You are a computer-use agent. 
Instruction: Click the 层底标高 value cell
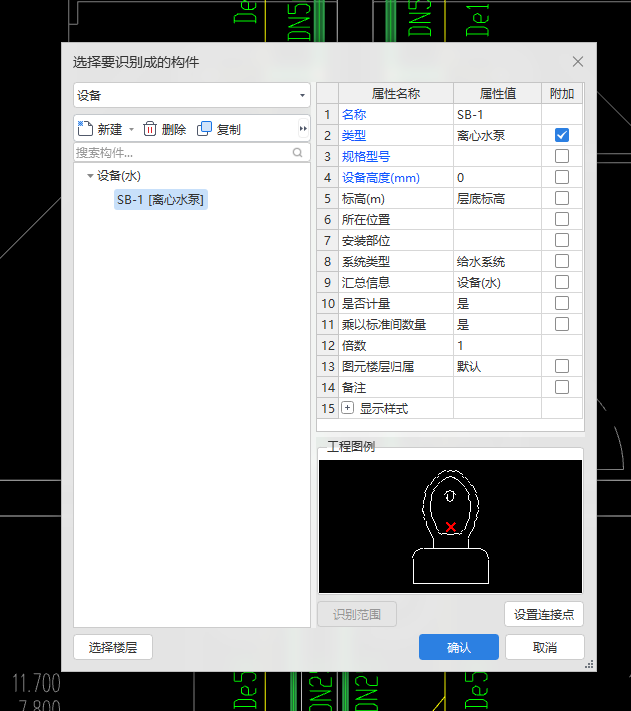pyautogui.click(x=497, y=198)
